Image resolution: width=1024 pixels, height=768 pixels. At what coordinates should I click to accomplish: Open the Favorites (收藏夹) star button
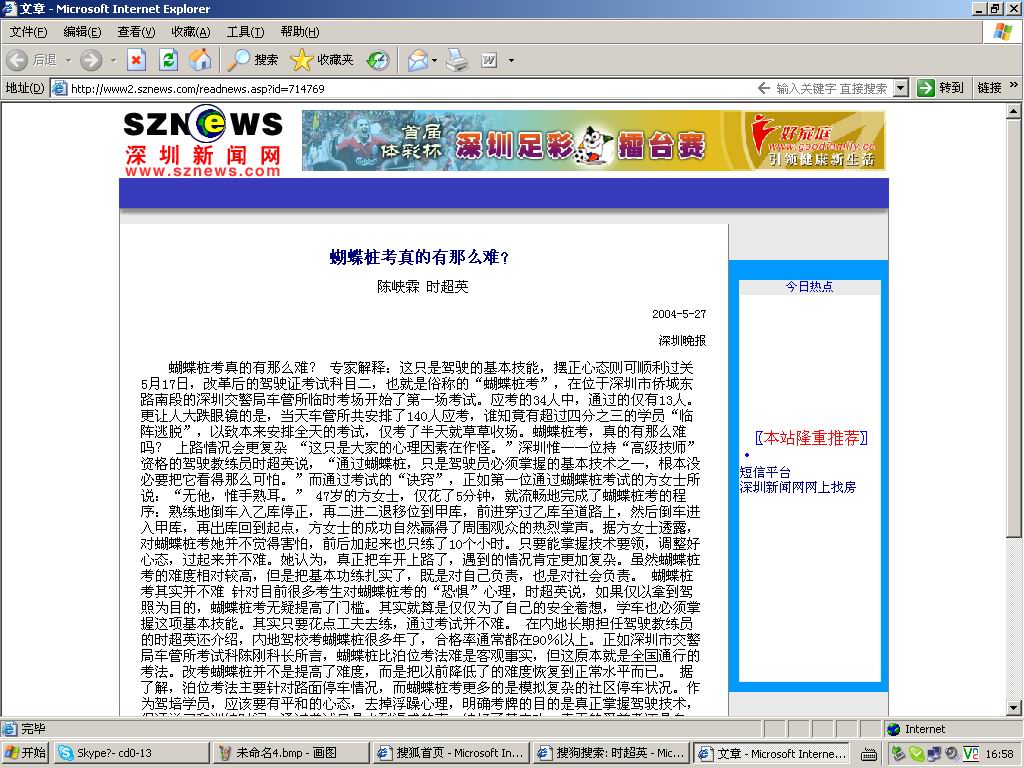[322, 60]
